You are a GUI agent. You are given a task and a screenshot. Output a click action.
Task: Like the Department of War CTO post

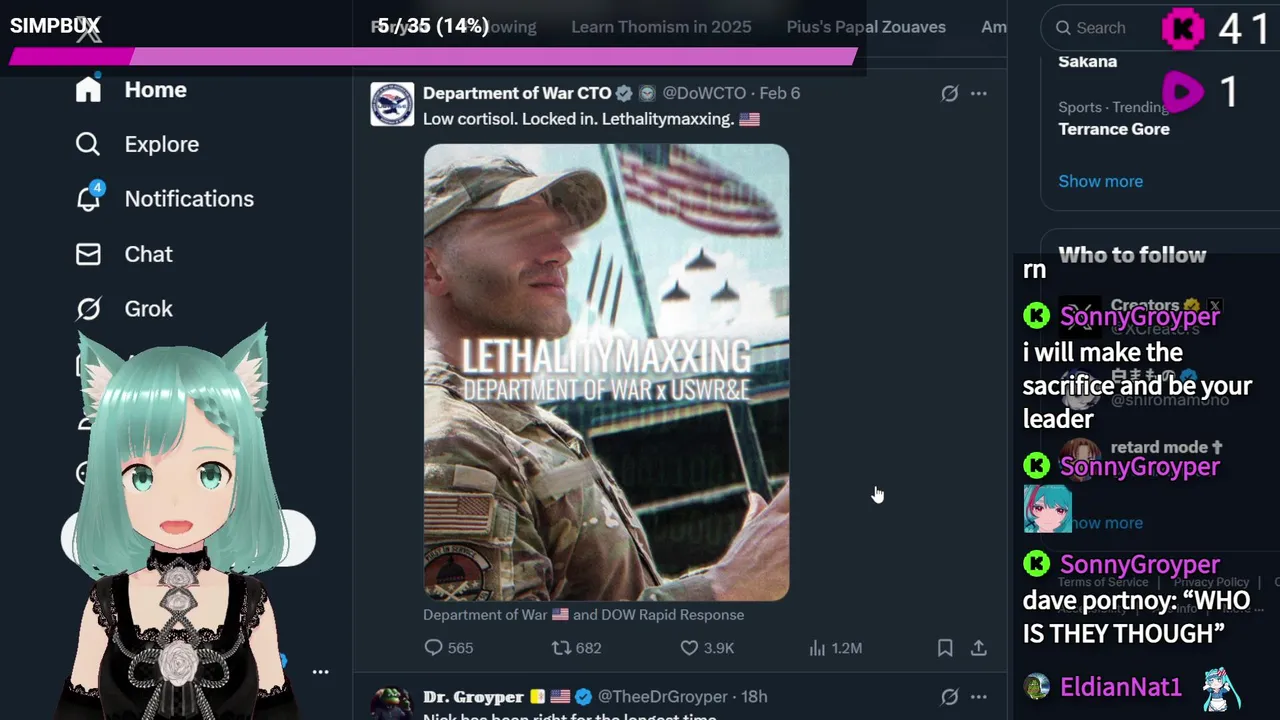click(x=706, y=648)
